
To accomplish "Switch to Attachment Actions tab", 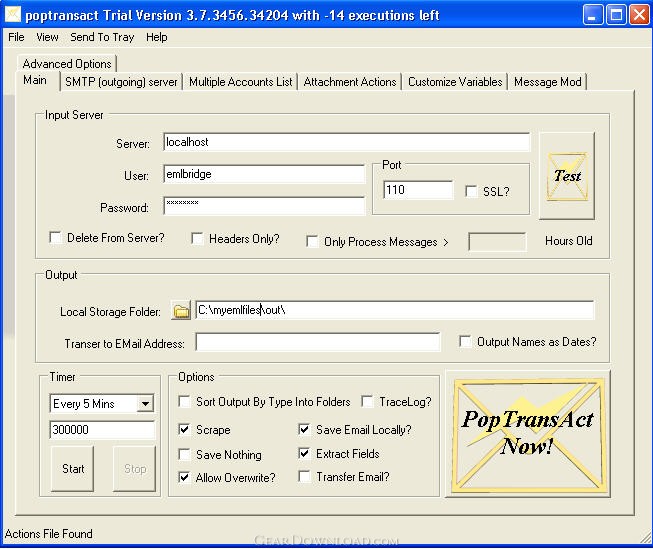I will point(350,82).
